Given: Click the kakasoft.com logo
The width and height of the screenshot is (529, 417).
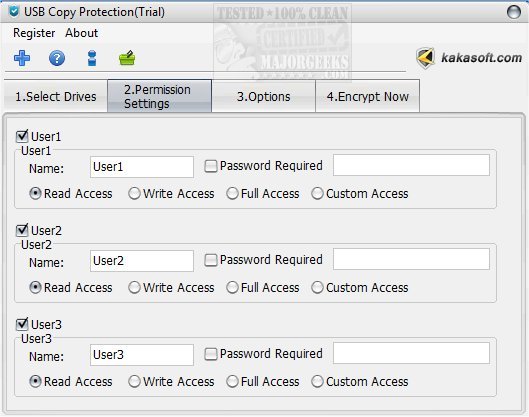Looking at the screenshot, I should click(x=469, y=58).
